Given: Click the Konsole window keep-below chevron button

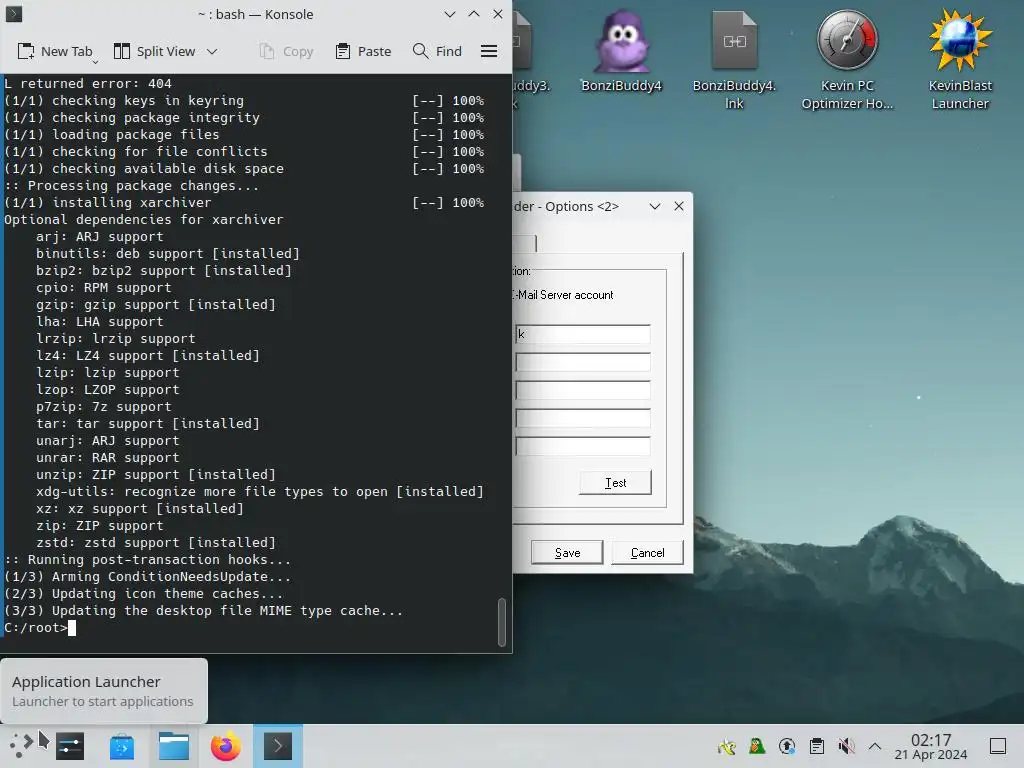Looking at the screenshot, I should (449, 14).
